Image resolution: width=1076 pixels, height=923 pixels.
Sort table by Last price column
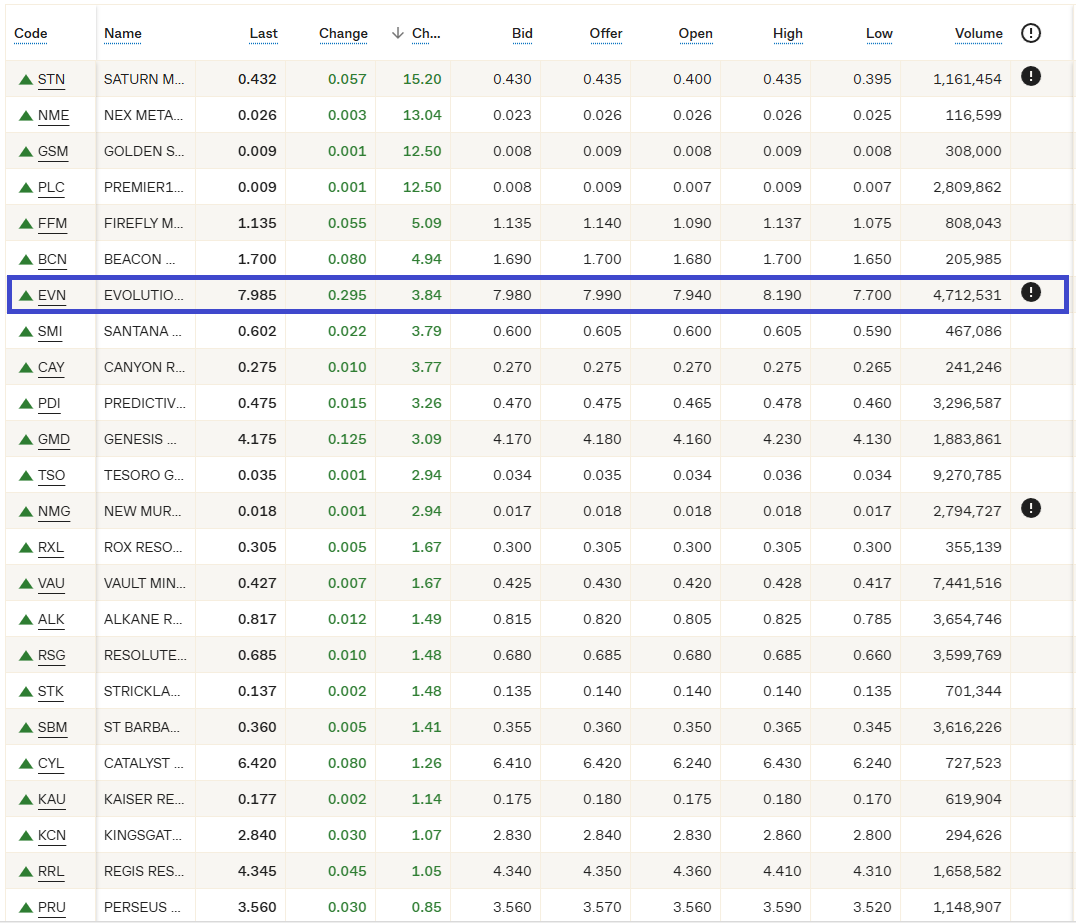(x=263, y=33)
